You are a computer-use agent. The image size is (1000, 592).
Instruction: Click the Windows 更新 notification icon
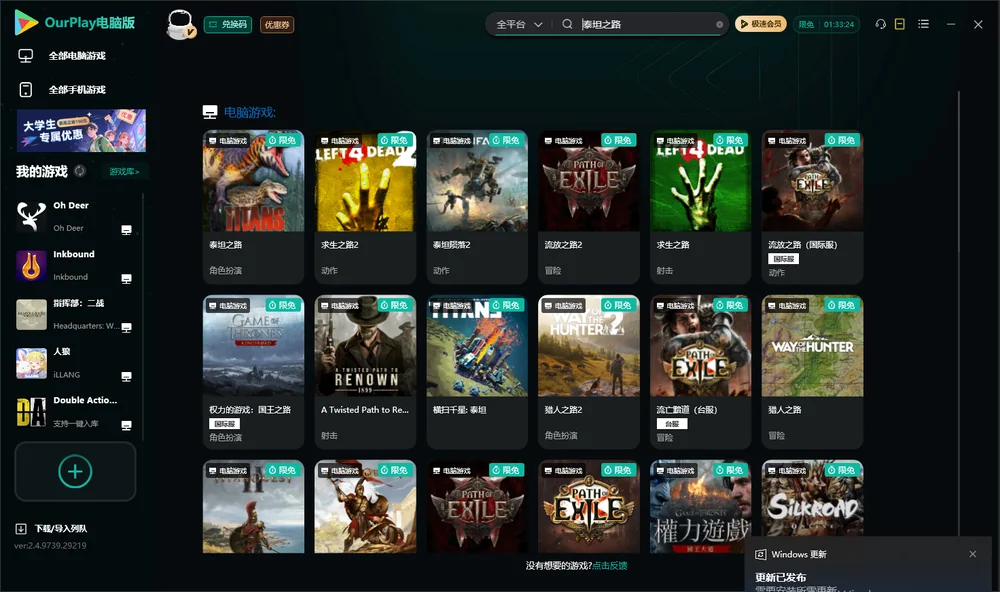[x=760, y=554]
